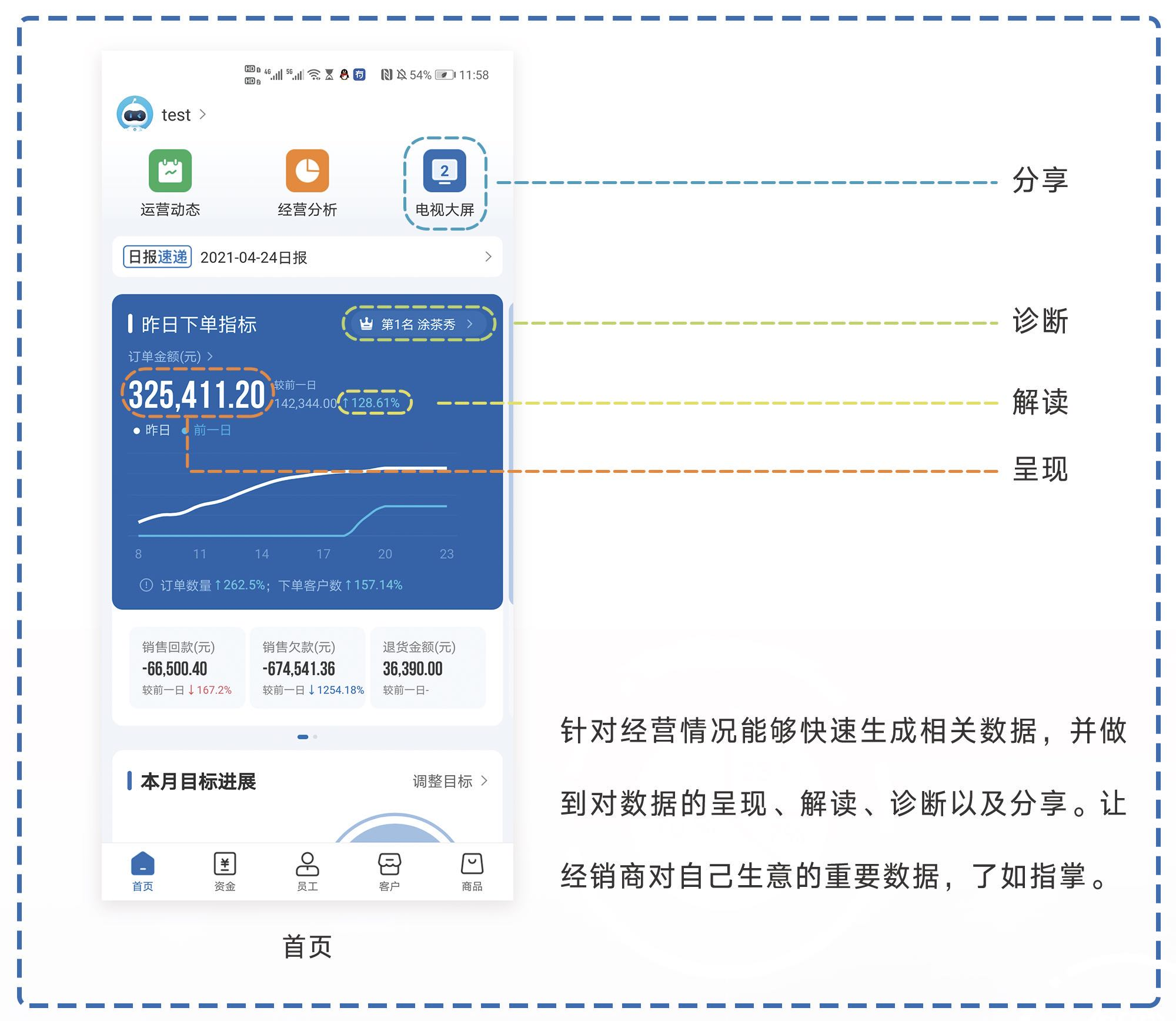
Task: Tap the 142,344.00 previous day value
Action: click(x=306, y=403)
